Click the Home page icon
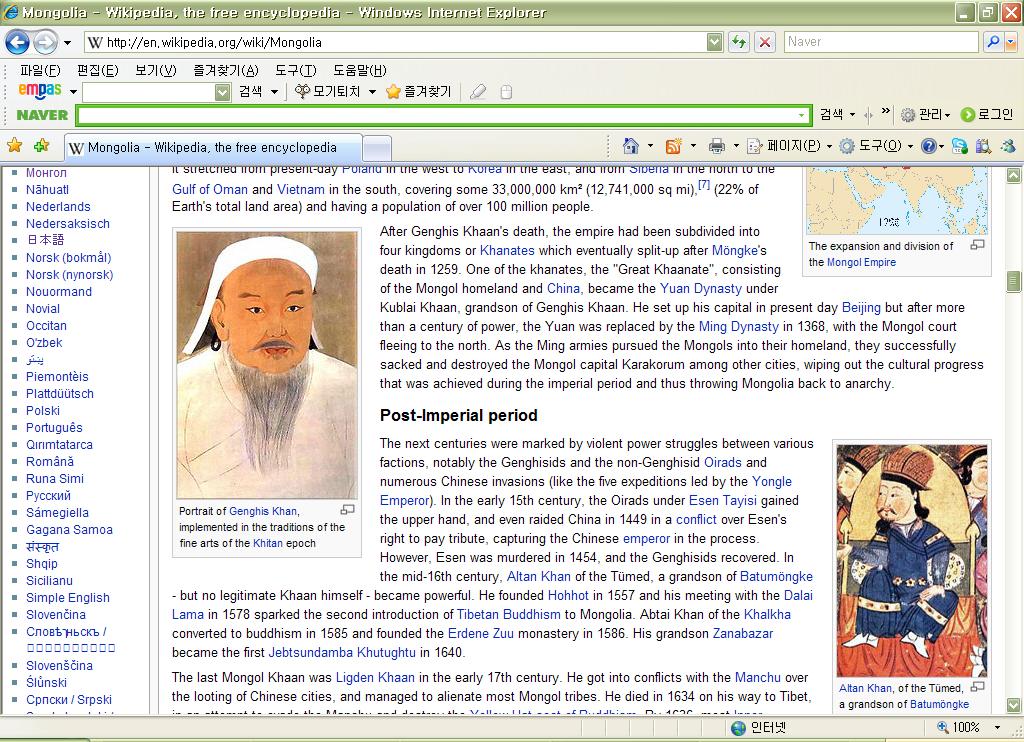The width and height of the screenshot is (1024, 742). (630, 146)
